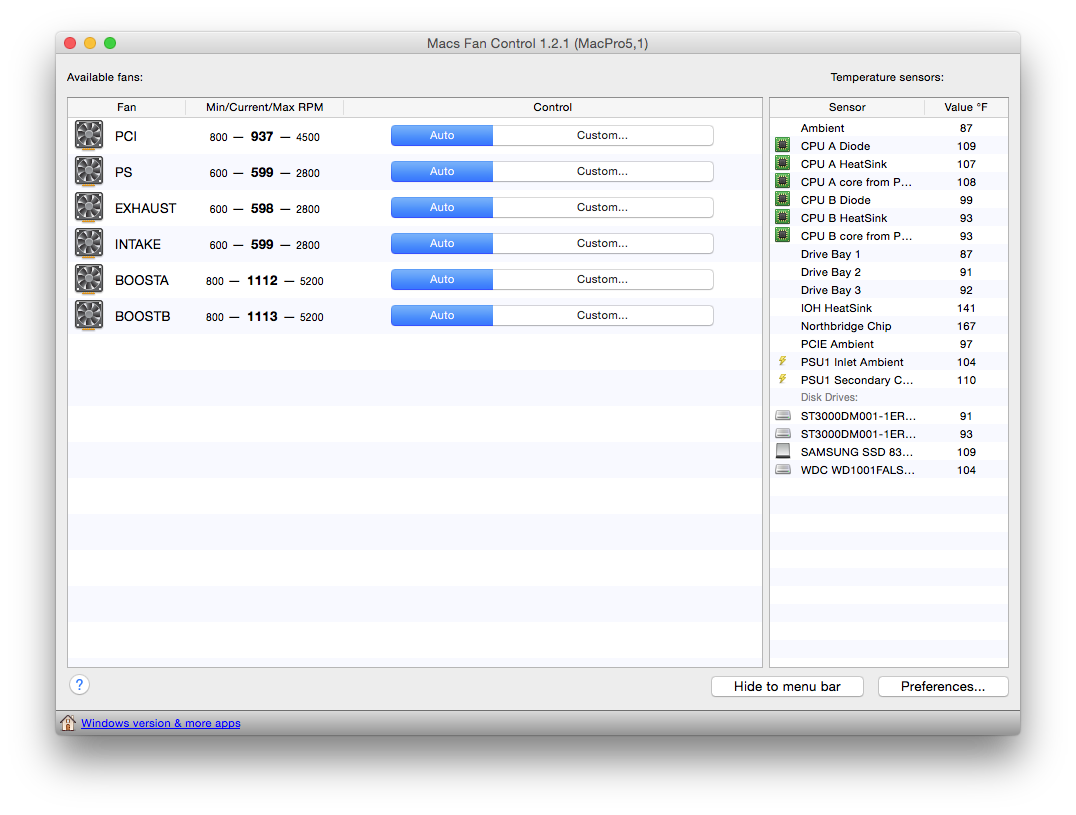Follow Windows version & more apps link
Screen dimensions: 1076x815
[x=161, y=723]
